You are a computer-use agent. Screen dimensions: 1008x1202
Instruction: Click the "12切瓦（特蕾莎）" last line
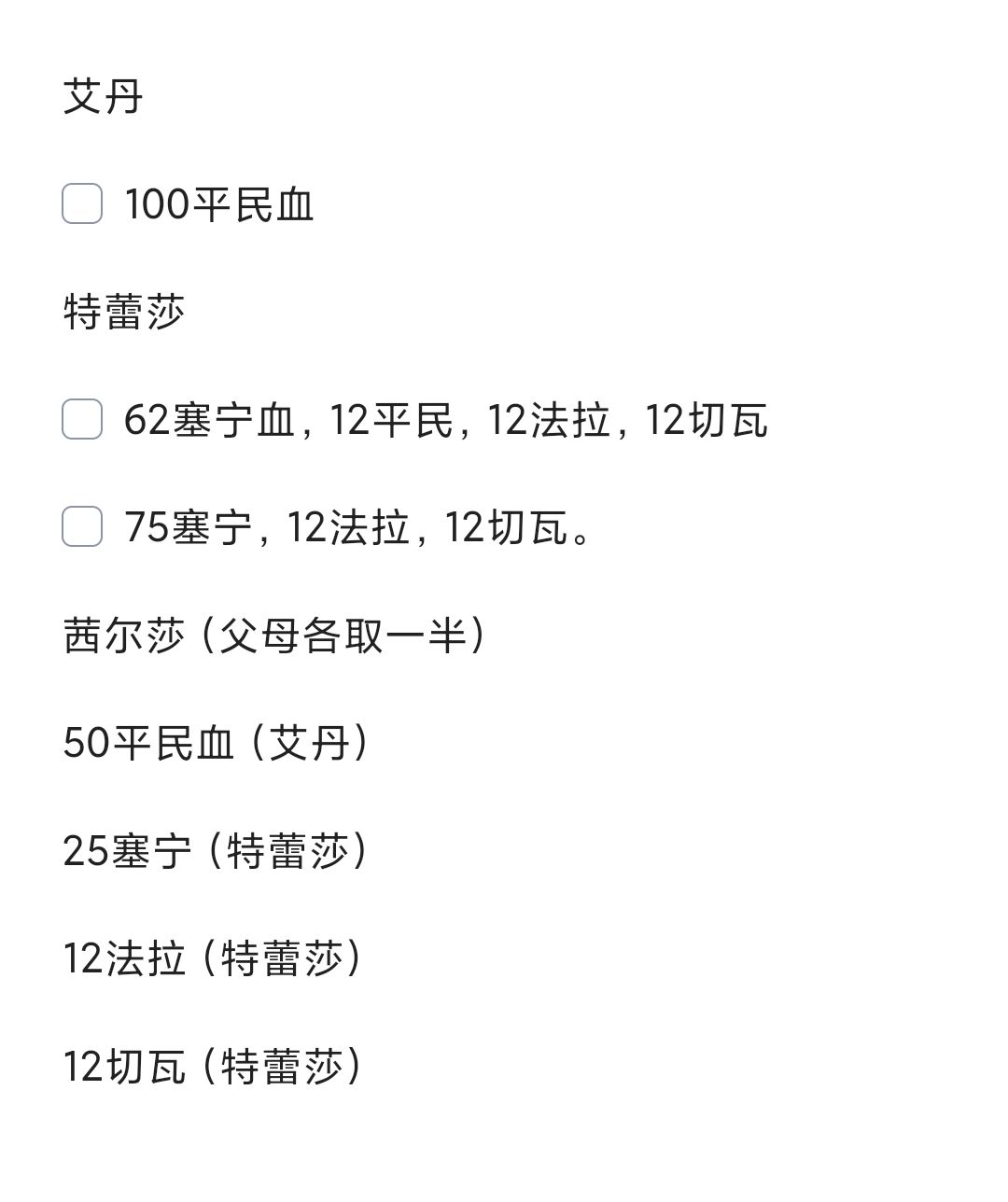tap(212, 1067)
